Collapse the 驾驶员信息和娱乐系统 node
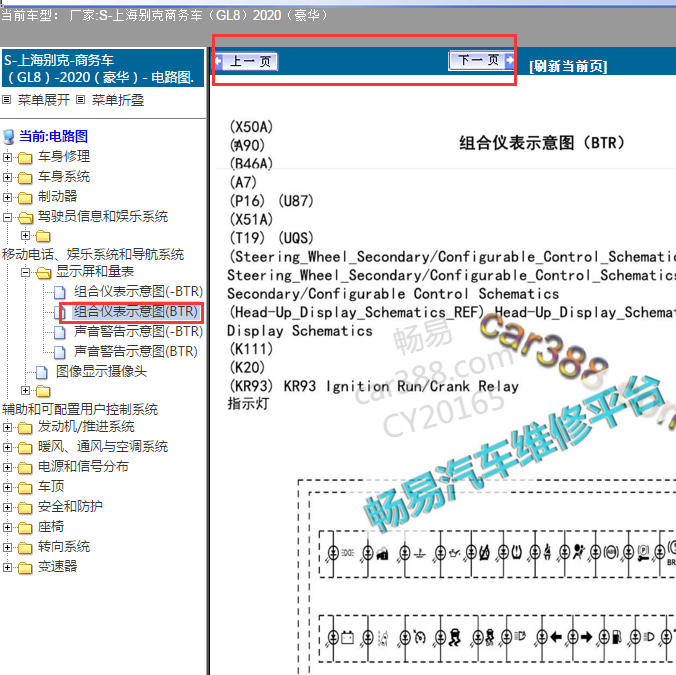 tap(7, 217)
